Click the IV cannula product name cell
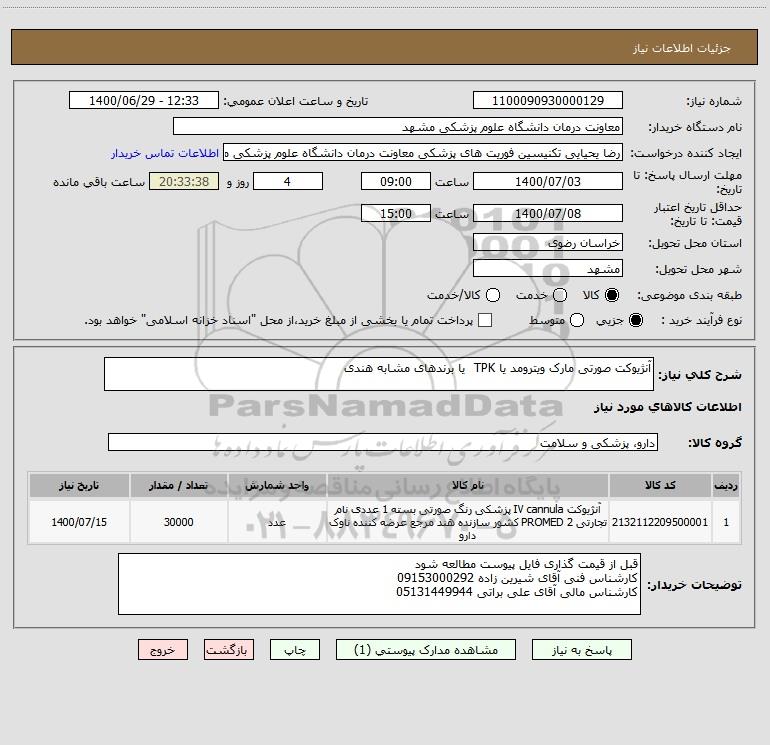Screen dimensions: 770x745 [x=468, y=522]
